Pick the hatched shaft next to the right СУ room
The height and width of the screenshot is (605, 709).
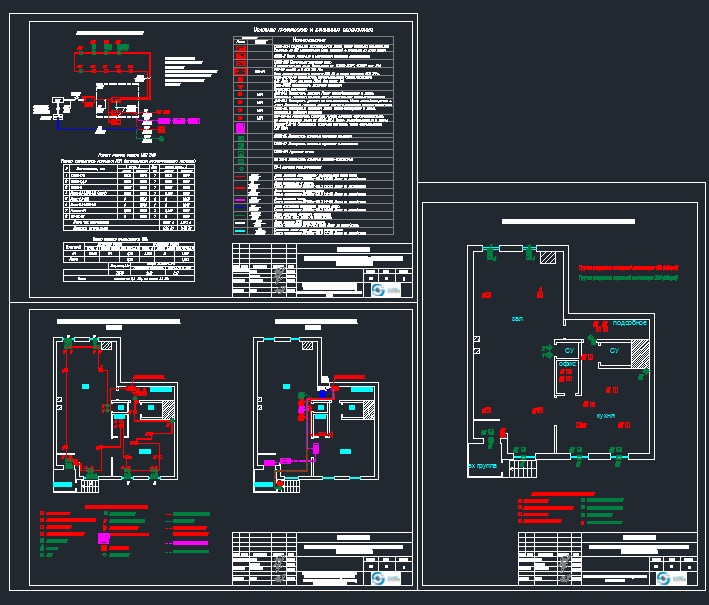[x=641, y=353]
